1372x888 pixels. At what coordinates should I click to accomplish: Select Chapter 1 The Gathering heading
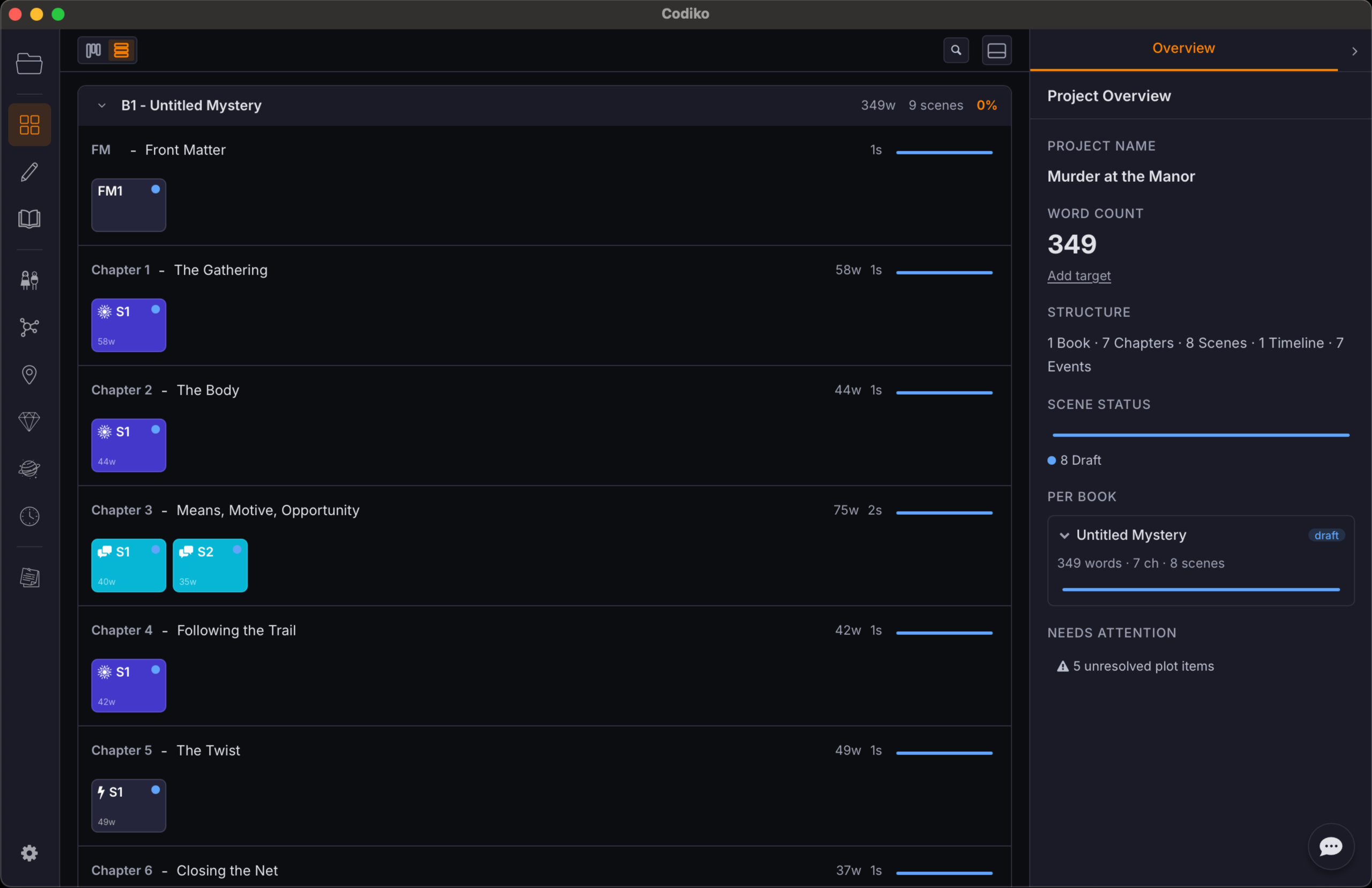[x=179, y=270]
